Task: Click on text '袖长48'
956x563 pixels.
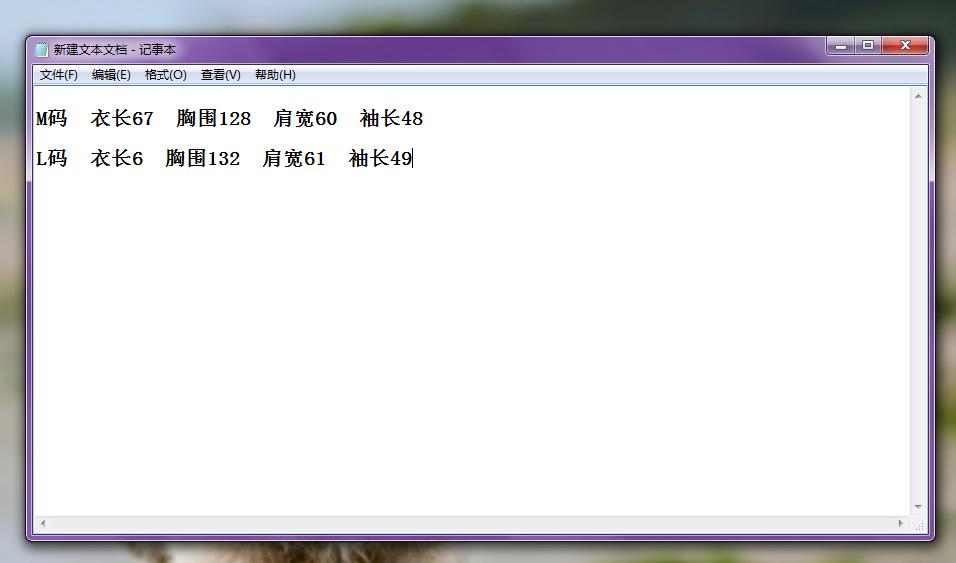Action: click(391, 118)
